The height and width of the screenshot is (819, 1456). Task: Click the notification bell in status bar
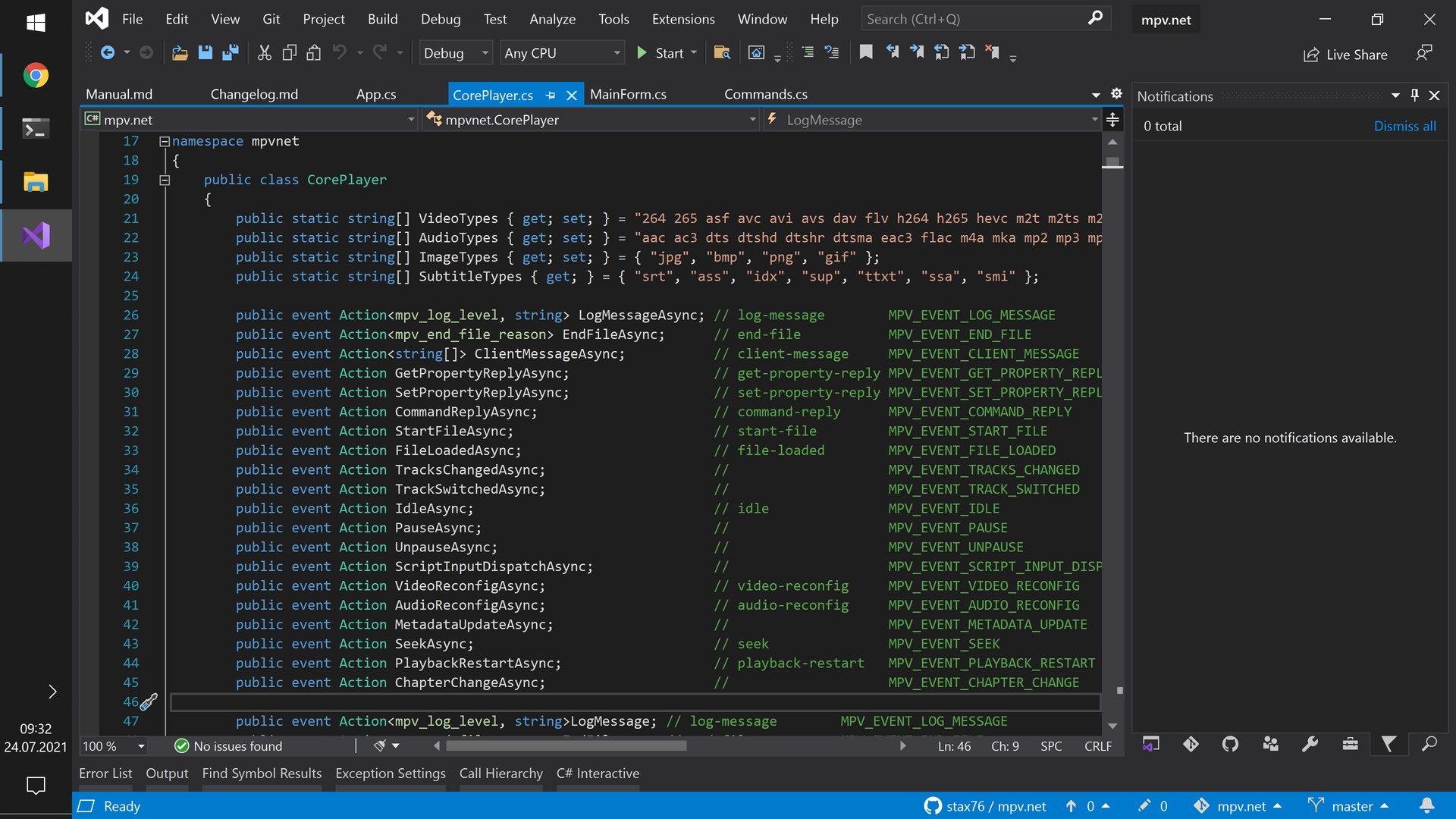1426,805
